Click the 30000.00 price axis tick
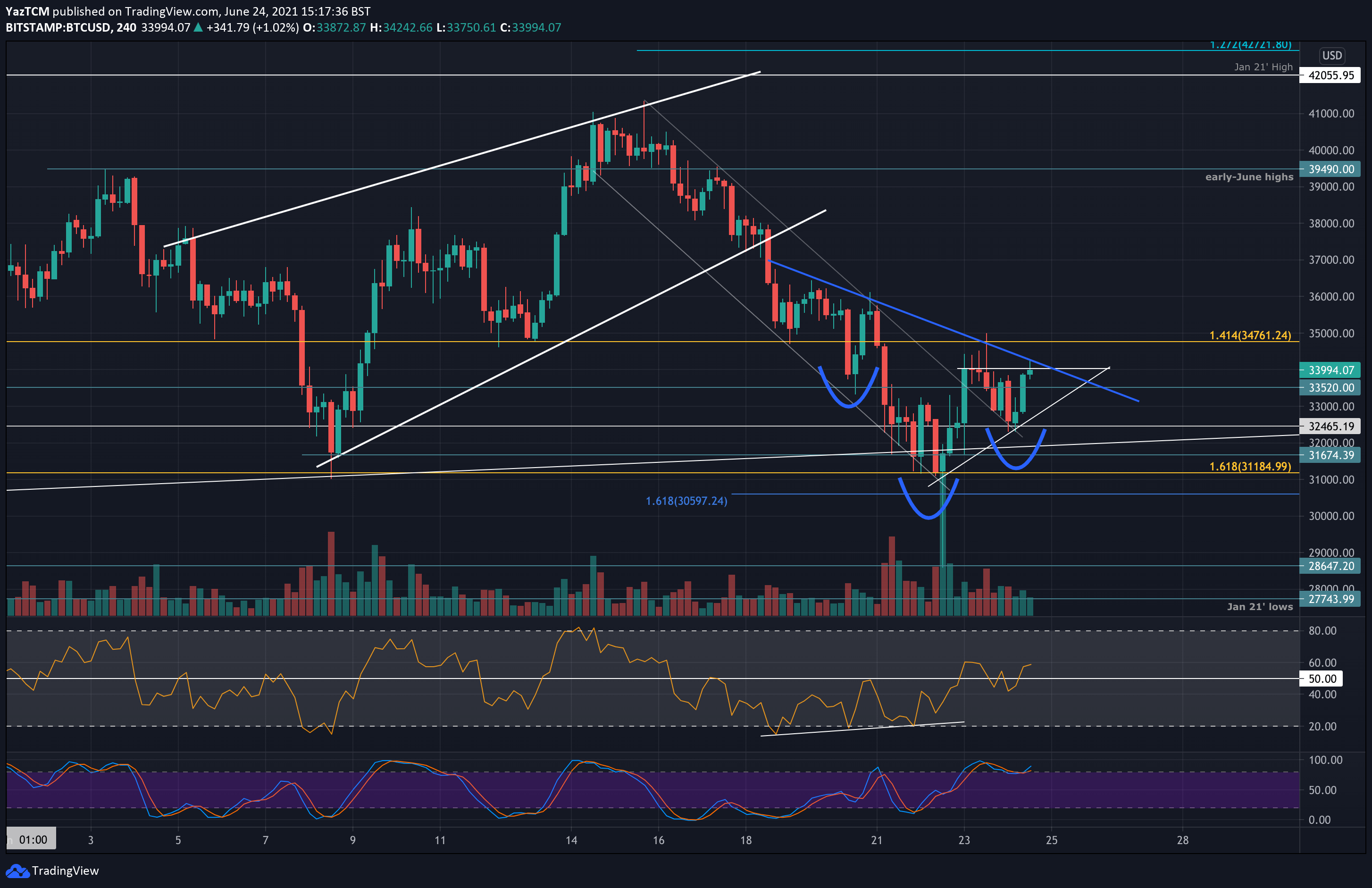 1331,516
